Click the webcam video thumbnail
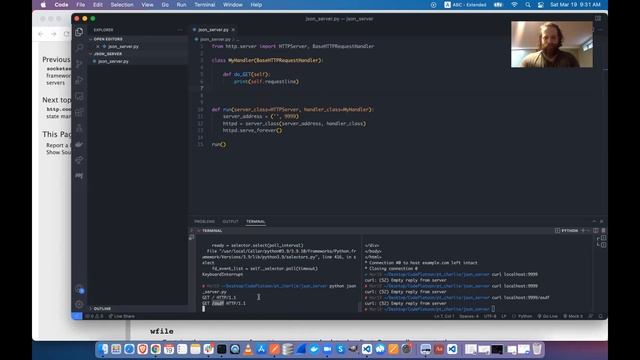640x360 pixels. pos(552,44)
